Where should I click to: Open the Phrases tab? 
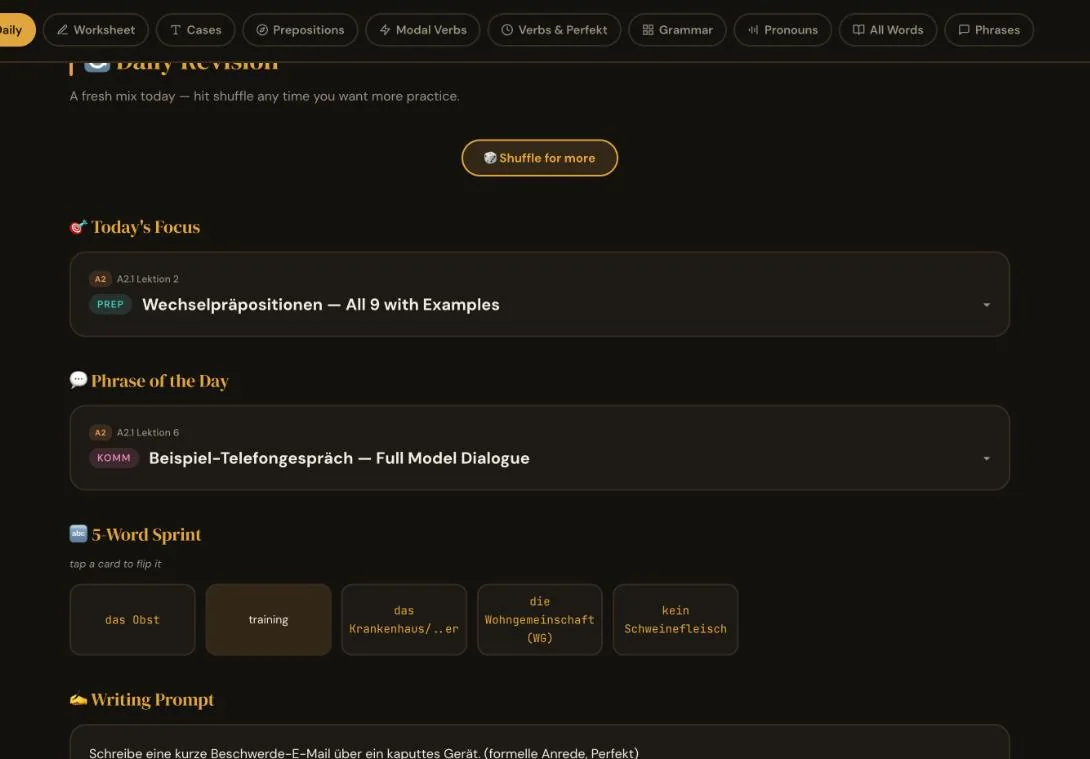coord(989,30)
